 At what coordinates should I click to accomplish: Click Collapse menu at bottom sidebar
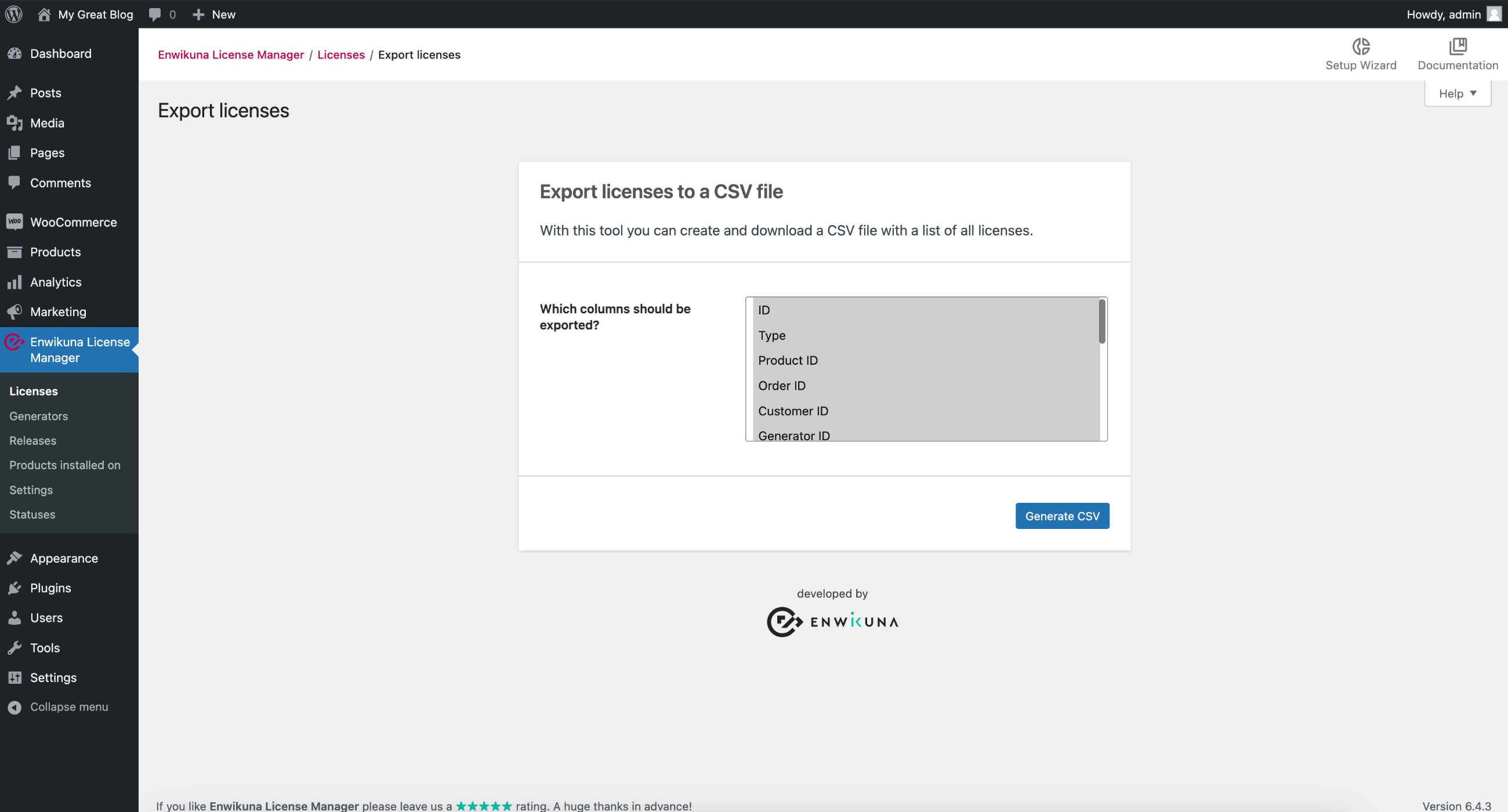69,706
